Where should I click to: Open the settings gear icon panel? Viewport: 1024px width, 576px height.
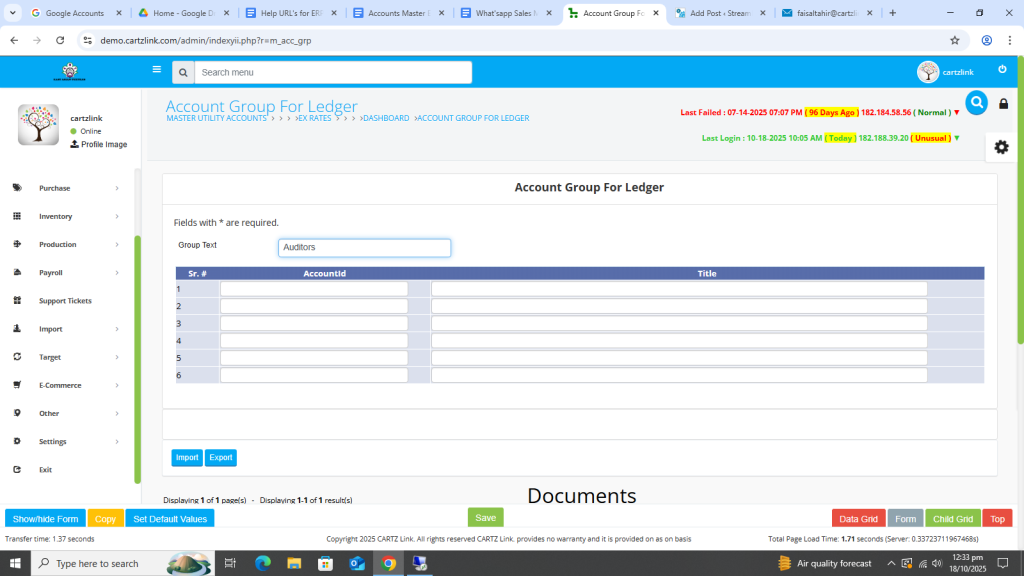coord(1001,147)
